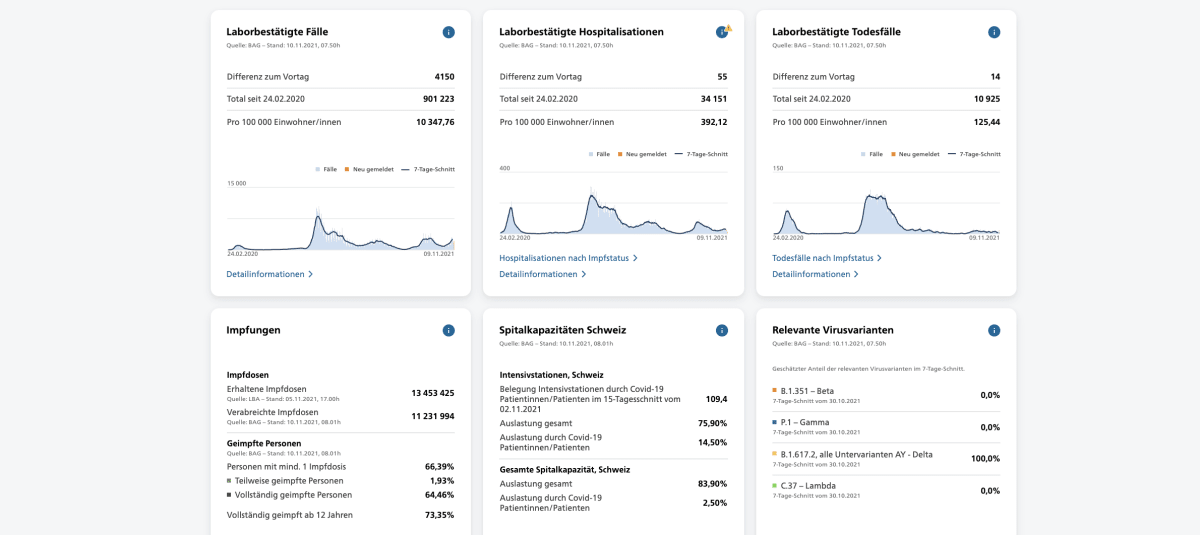Image resolution: width=1200 pixels, height=535 pixels.
Task: Open info icon on Impfungen card
Action: [x=449, y=330]
